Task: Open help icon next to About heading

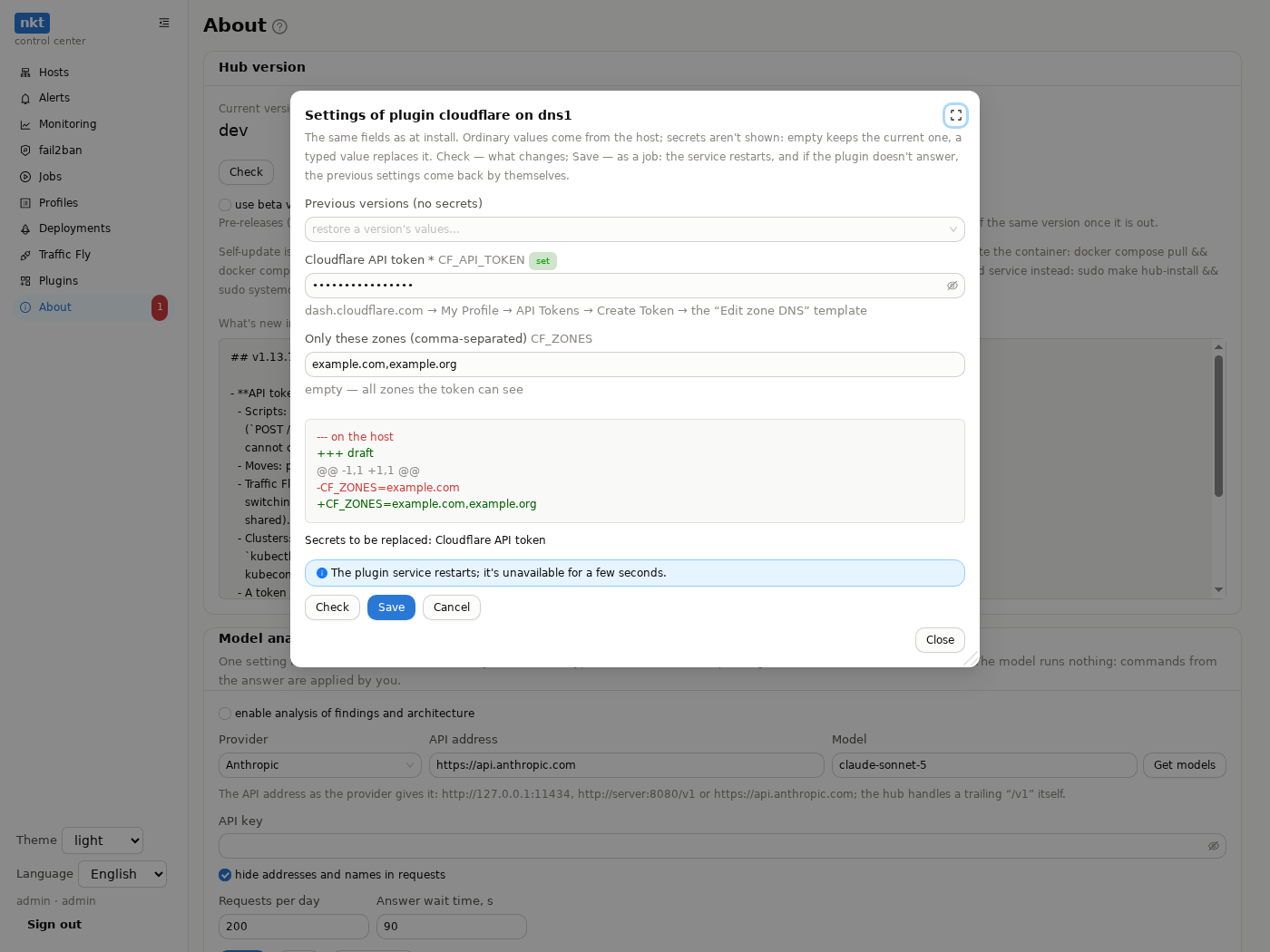Action: click(x=279, y=27)
